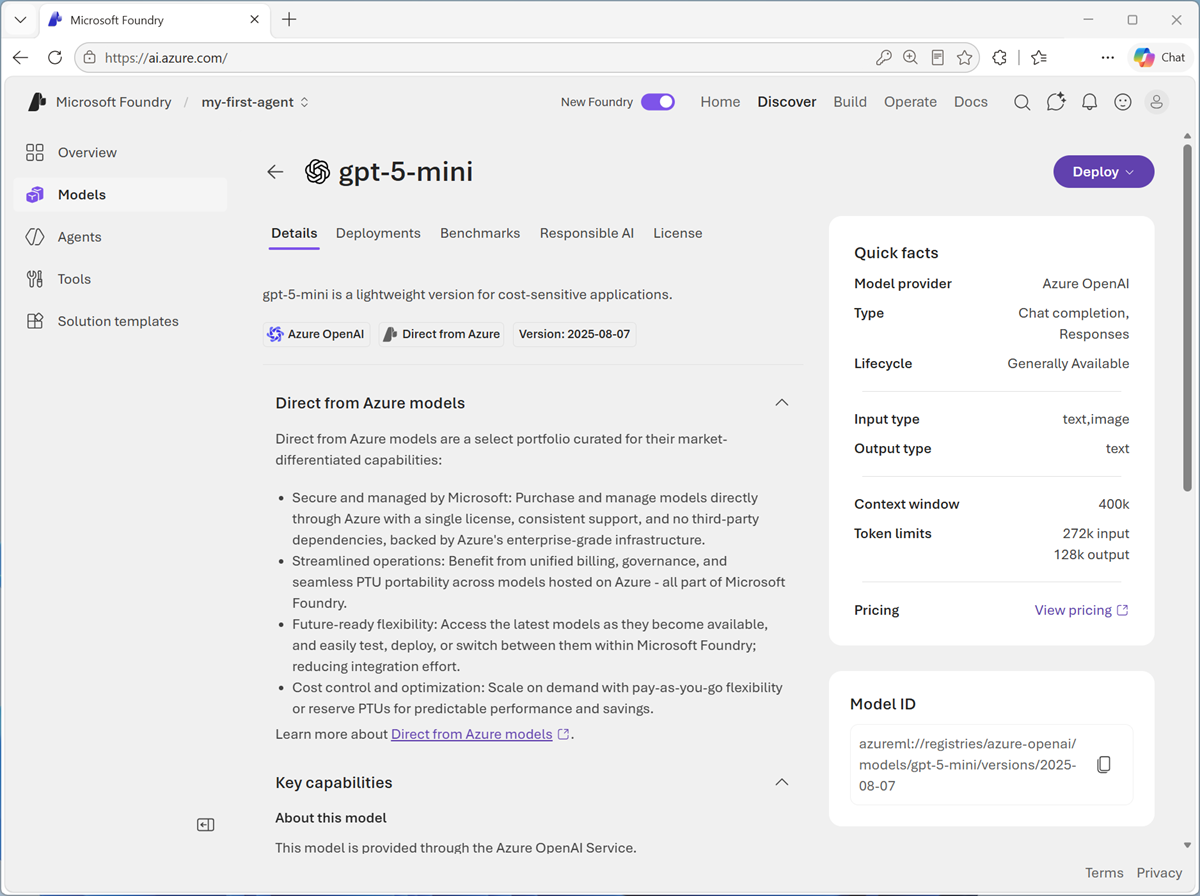1200x896 pixels.
Task: Open the user account avatar
Action: tap(1157, 102)
